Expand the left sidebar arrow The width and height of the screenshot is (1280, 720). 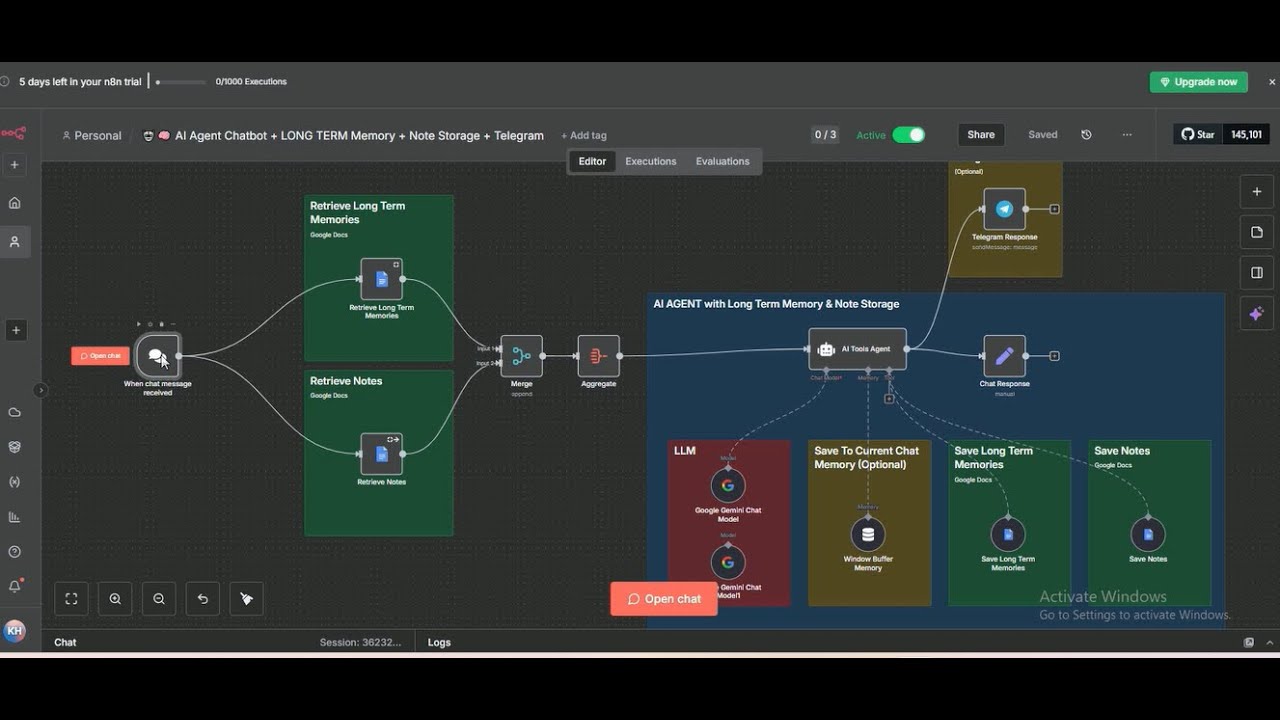click(40, 390)
